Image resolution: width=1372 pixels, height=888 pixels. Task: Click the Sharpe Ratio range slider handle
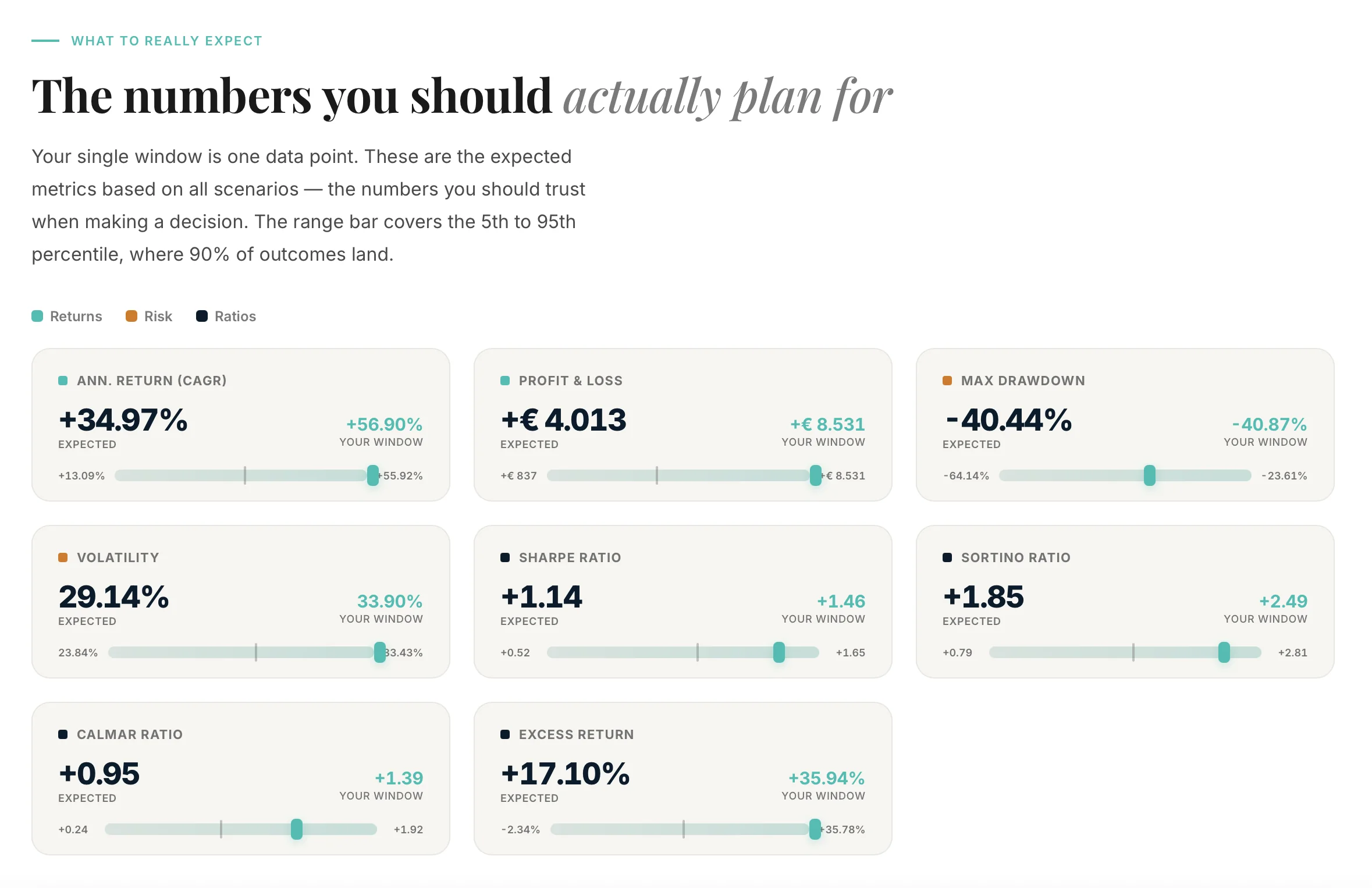point(779,652)
